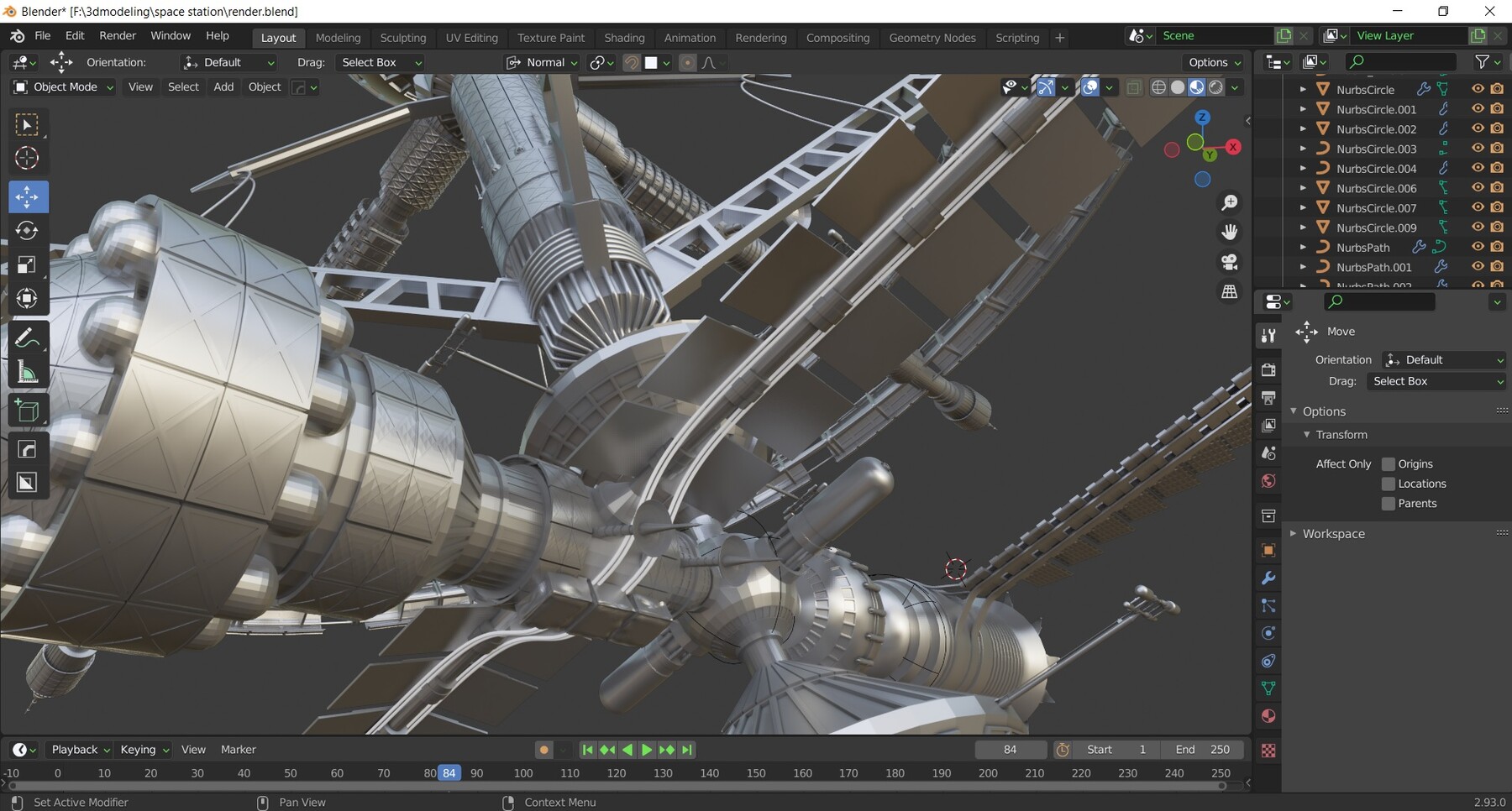Viewport: 1512px width, 811px height.
Task: Open Modifier Properties with the wrench icon
Action: point(1268,578)
